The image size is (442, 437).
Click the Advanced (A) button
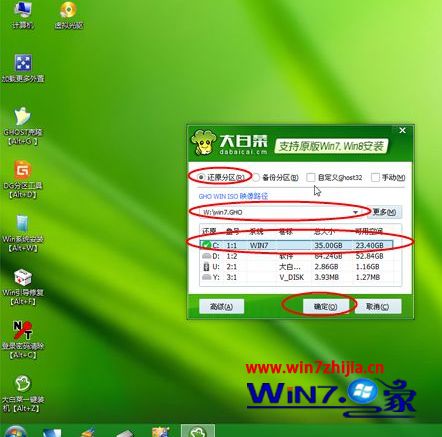click(x=221, y=306)
